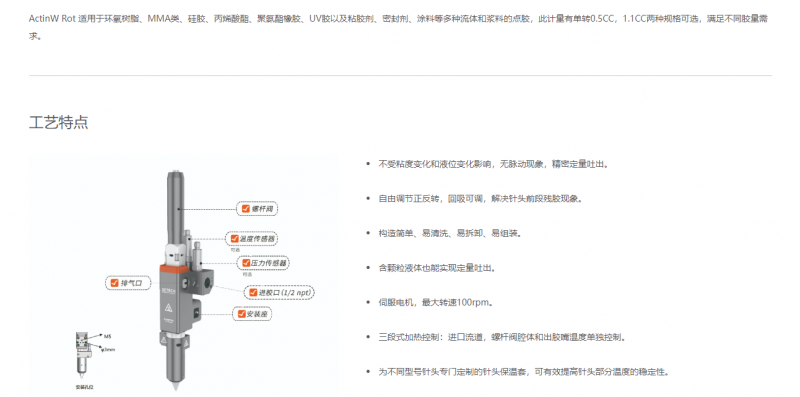Click the bullet about 伺服电机 100rpm speed
The height and width of the screenshot is (397, 800).
point(436,303)
